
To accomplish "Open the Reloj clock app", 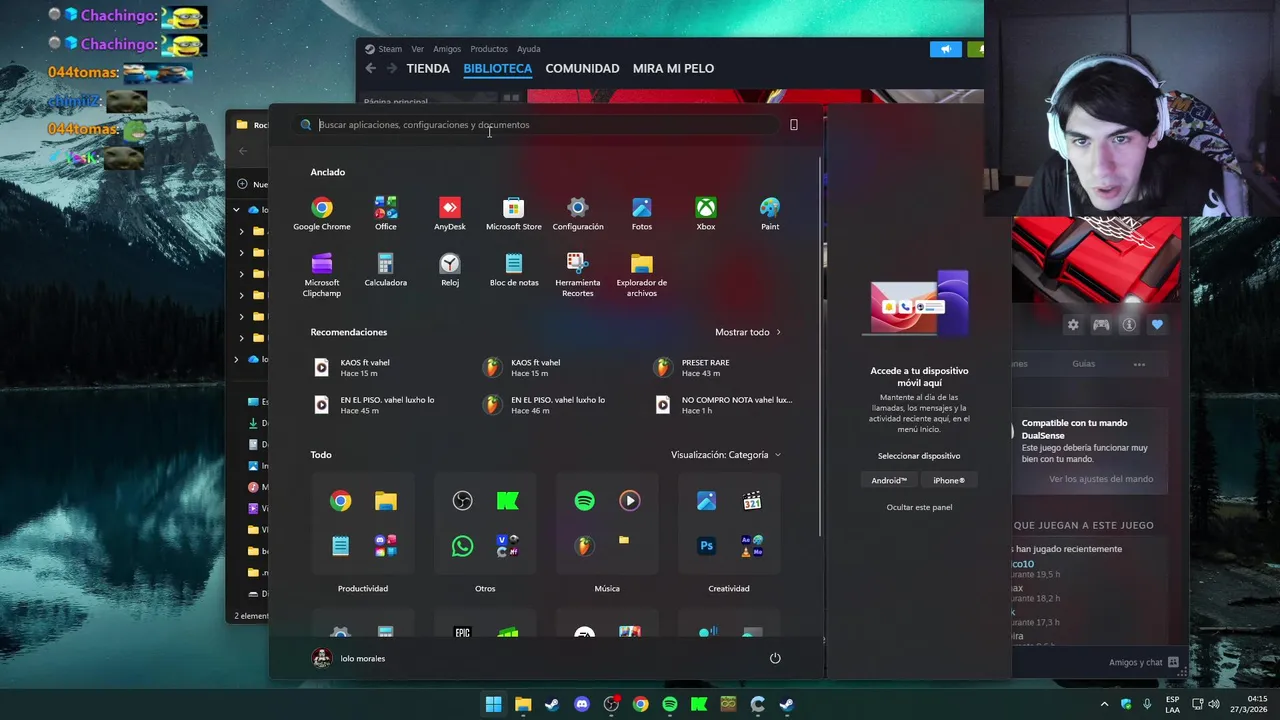I will (x=450, y=270).
